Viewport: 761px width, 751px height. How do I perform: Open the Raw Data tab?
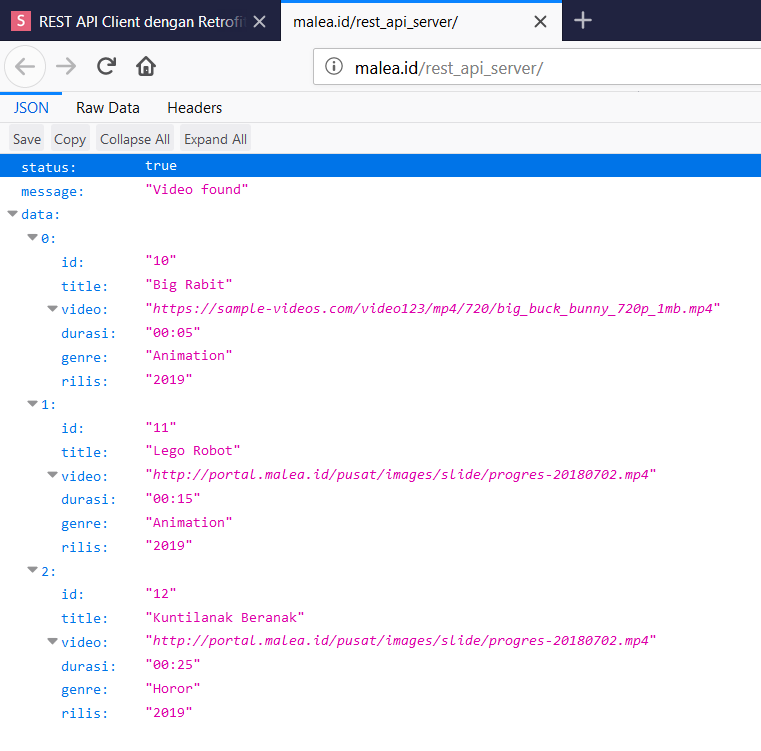(x=108, y=108)
